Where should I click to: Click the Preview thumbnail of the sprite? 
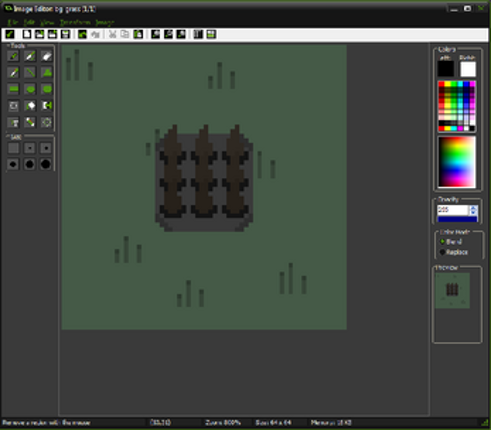pyautogui.click(x=452, y=290)
